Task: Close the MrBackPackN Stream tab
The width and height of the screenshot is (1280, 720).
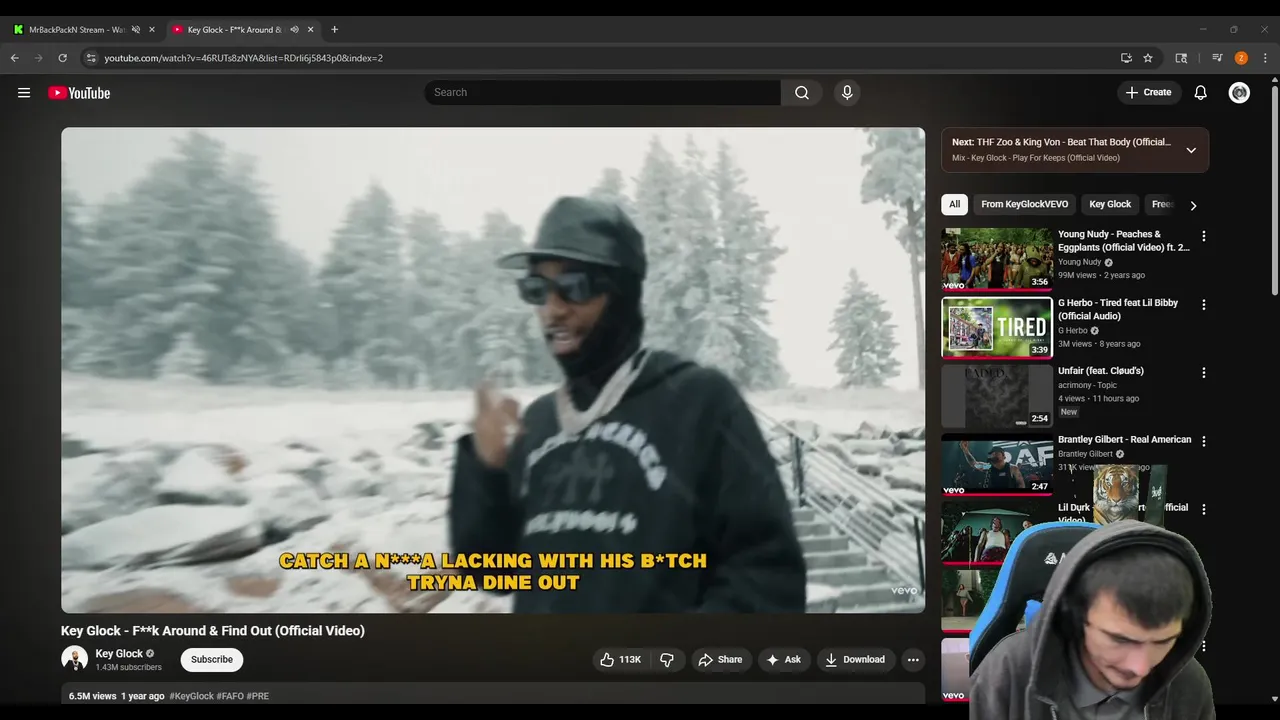Action: pyautogui.click(x=152, y=29)
